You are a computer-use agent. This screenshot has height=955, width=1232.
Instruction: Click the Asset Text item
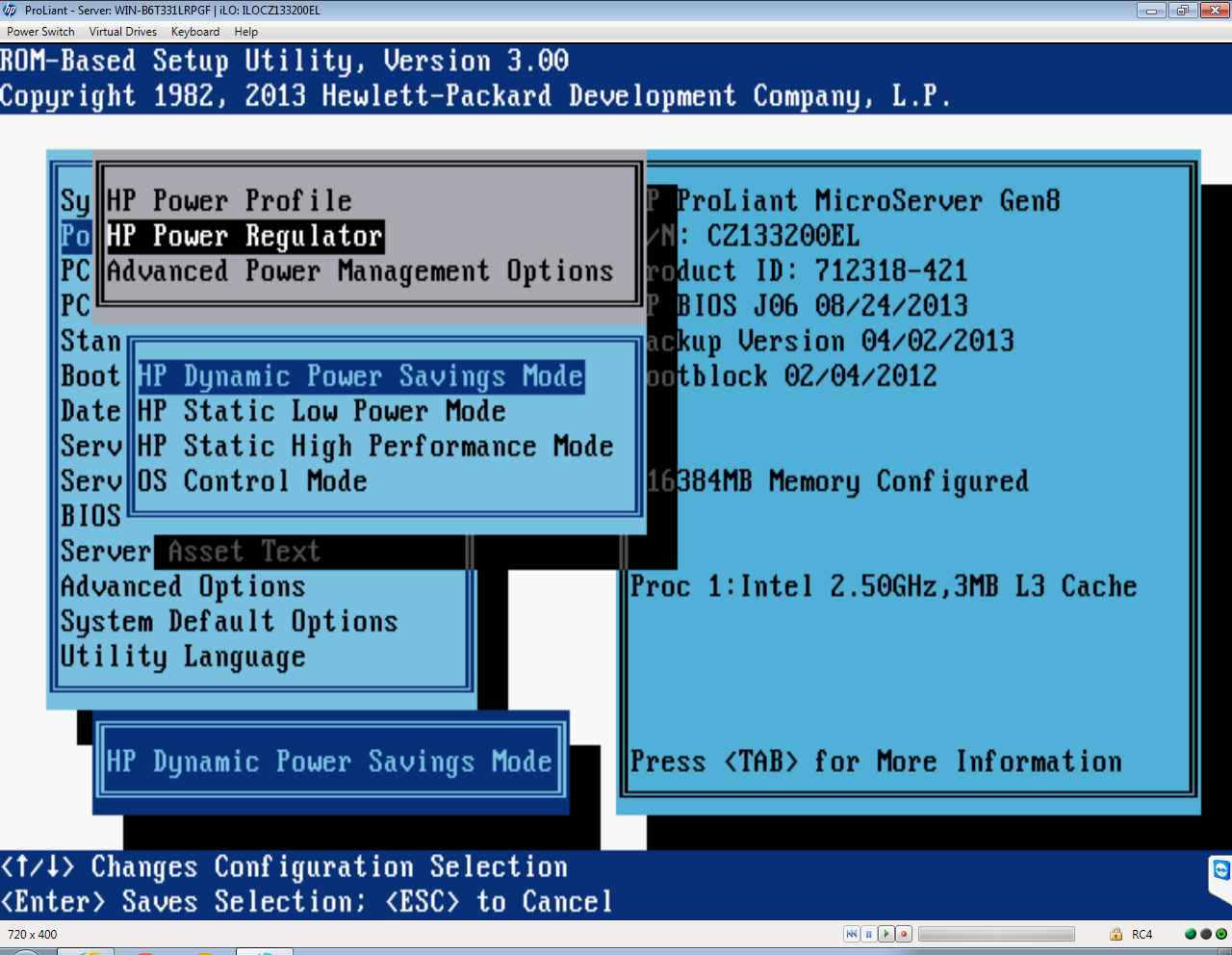(244, 552)
